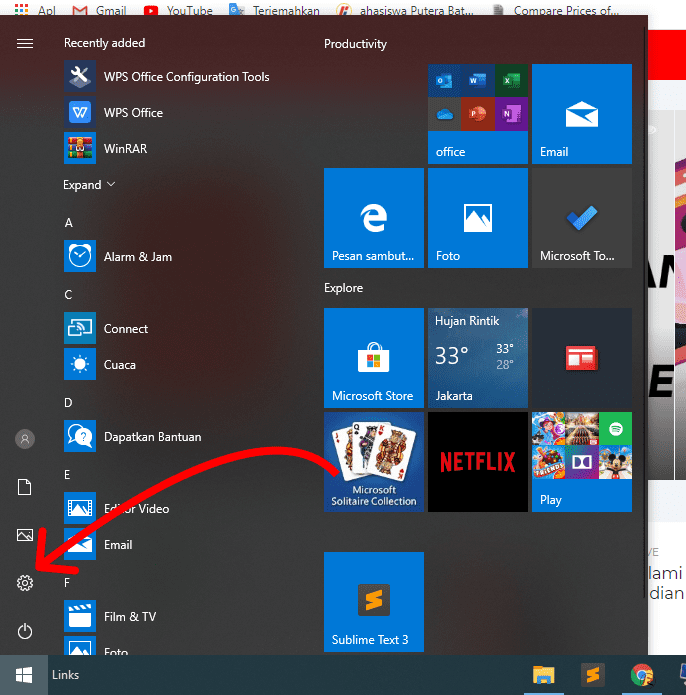
Task: Open Dapatkan Bantuan help app
Action: tap(133, 437)
